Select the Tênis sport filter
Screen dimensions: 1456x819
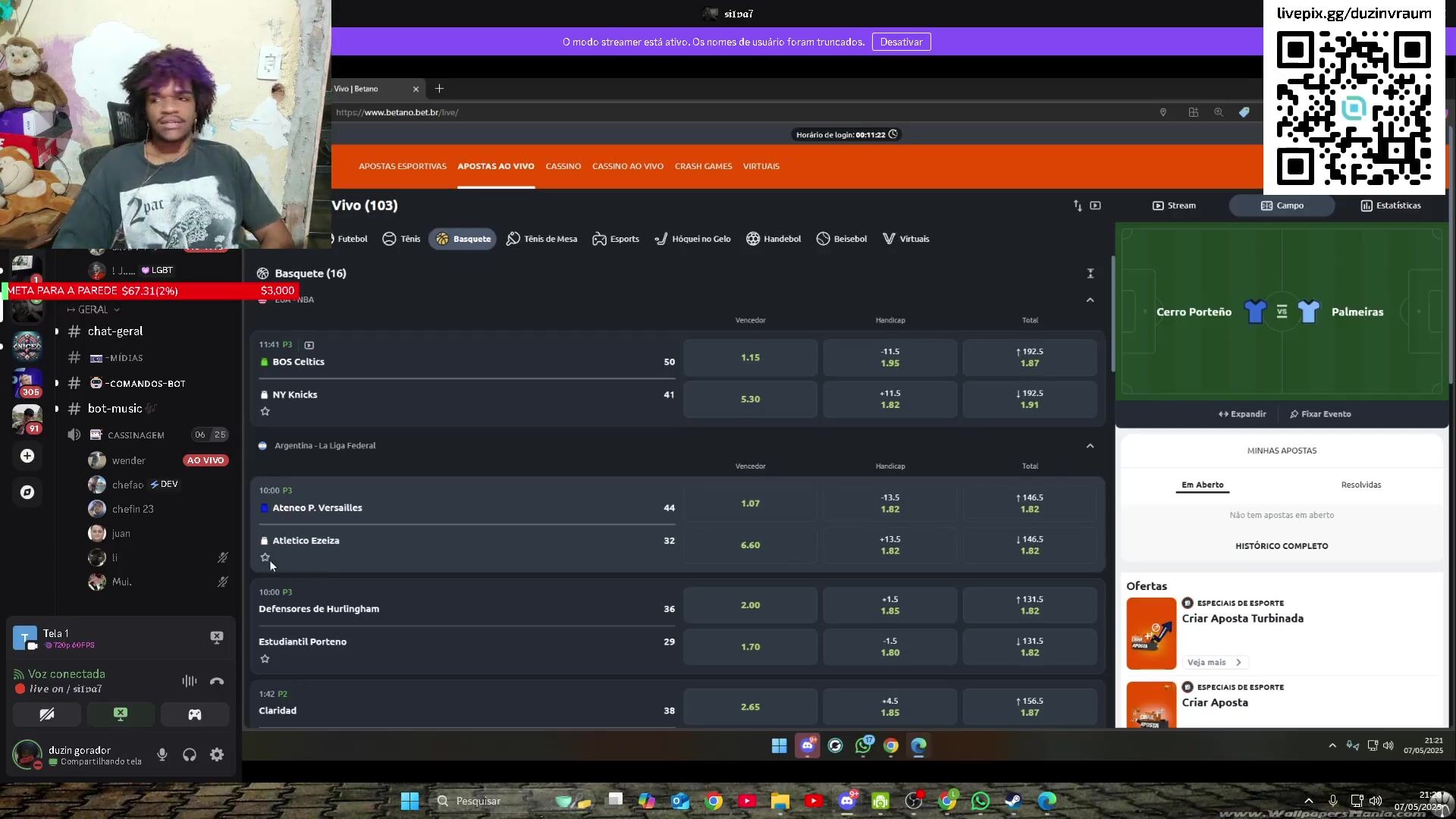point(401,239)
